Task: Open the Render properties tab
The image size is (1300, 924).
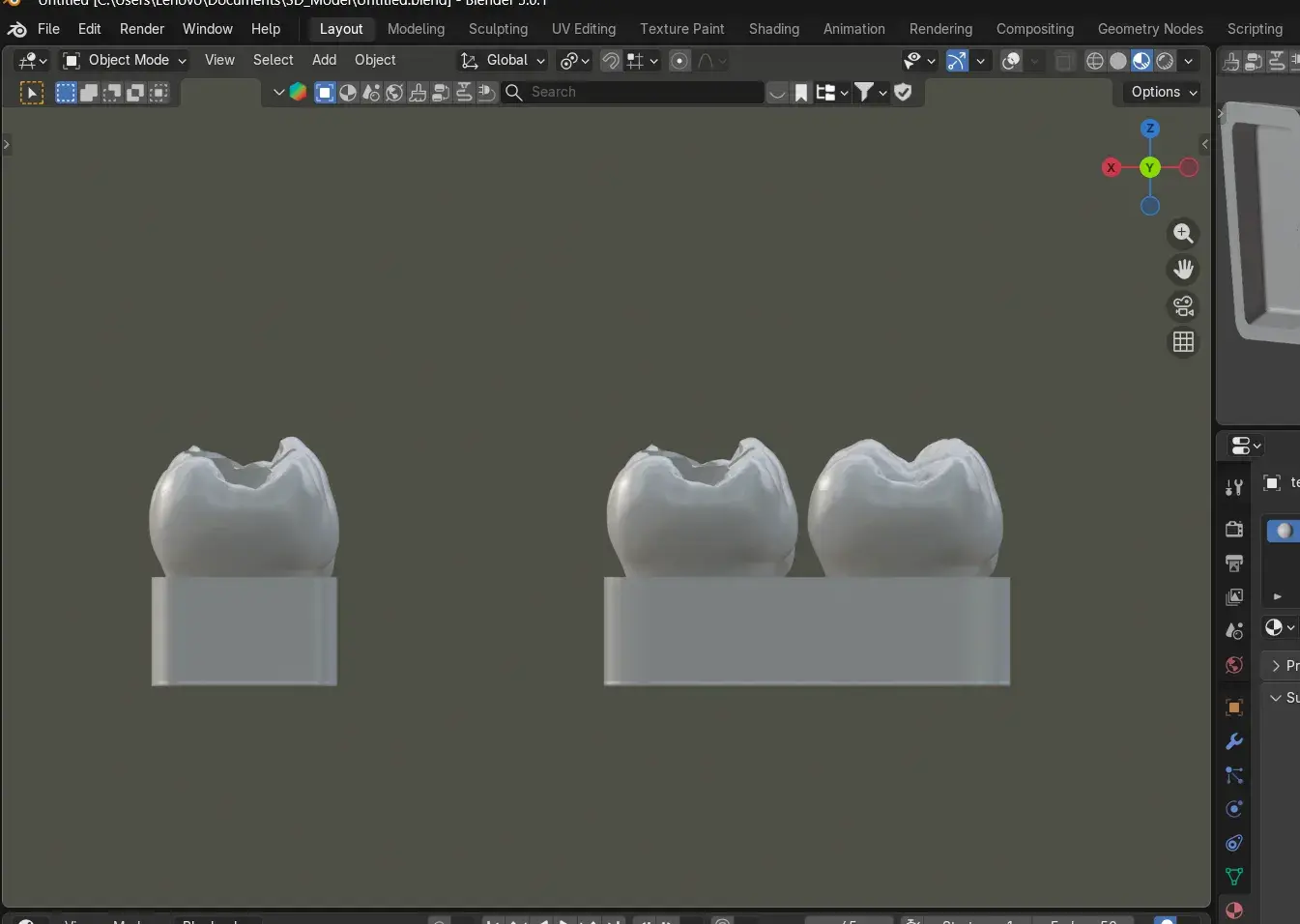Action: [x=1234, y=529]
